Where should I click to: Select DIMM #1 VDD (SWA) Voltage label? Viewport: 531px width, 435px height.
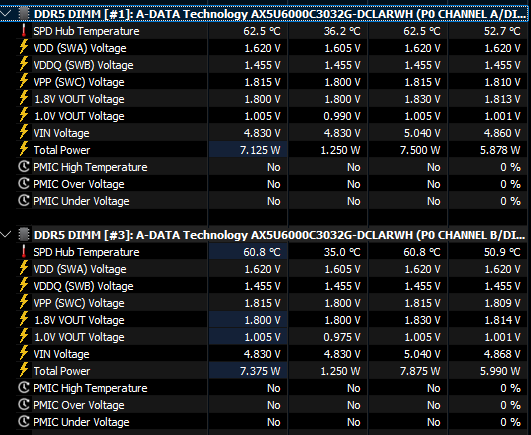[x=80, y=48]
